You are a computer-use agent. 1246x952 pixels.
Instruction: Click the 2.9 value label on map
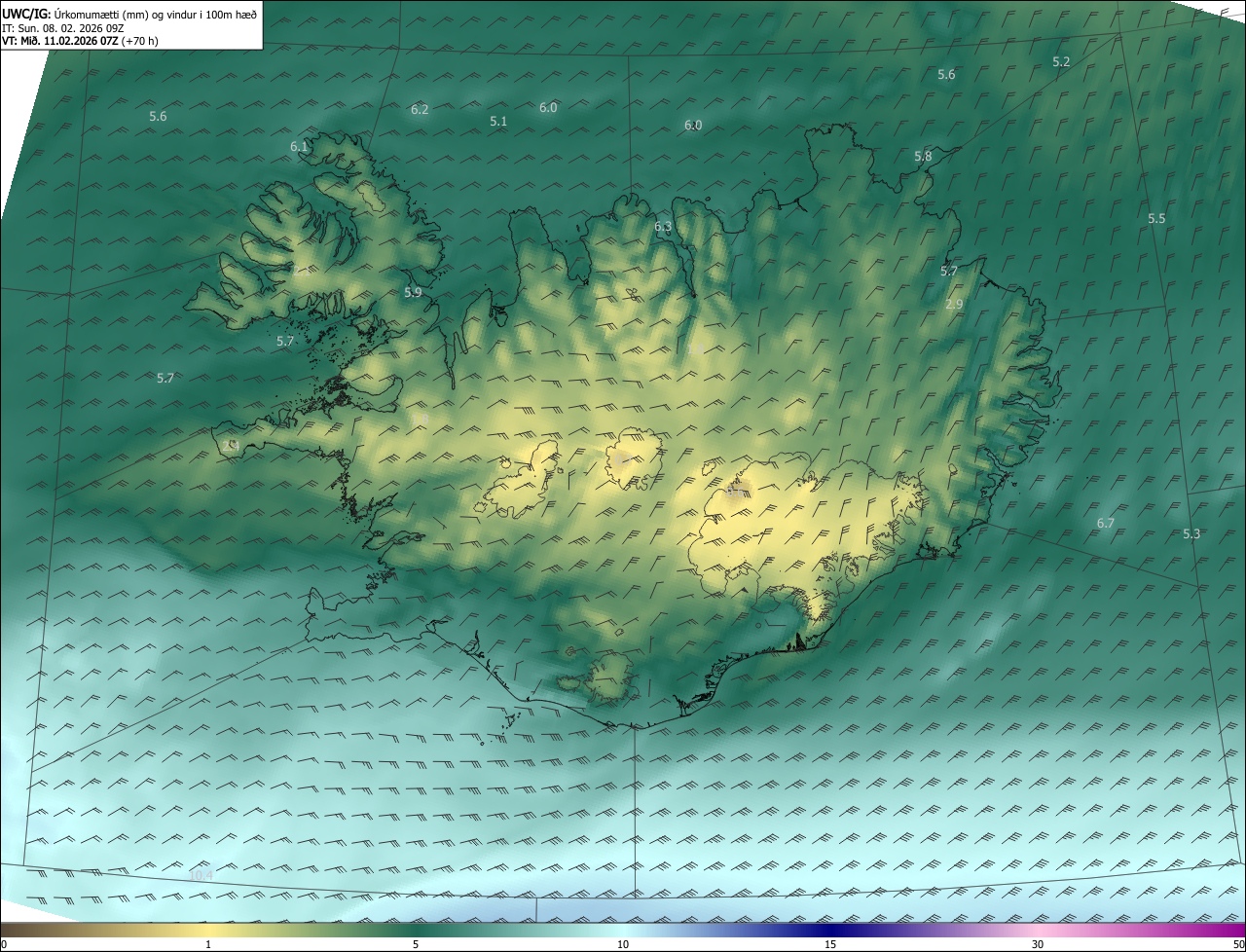(x=954, y=304)
